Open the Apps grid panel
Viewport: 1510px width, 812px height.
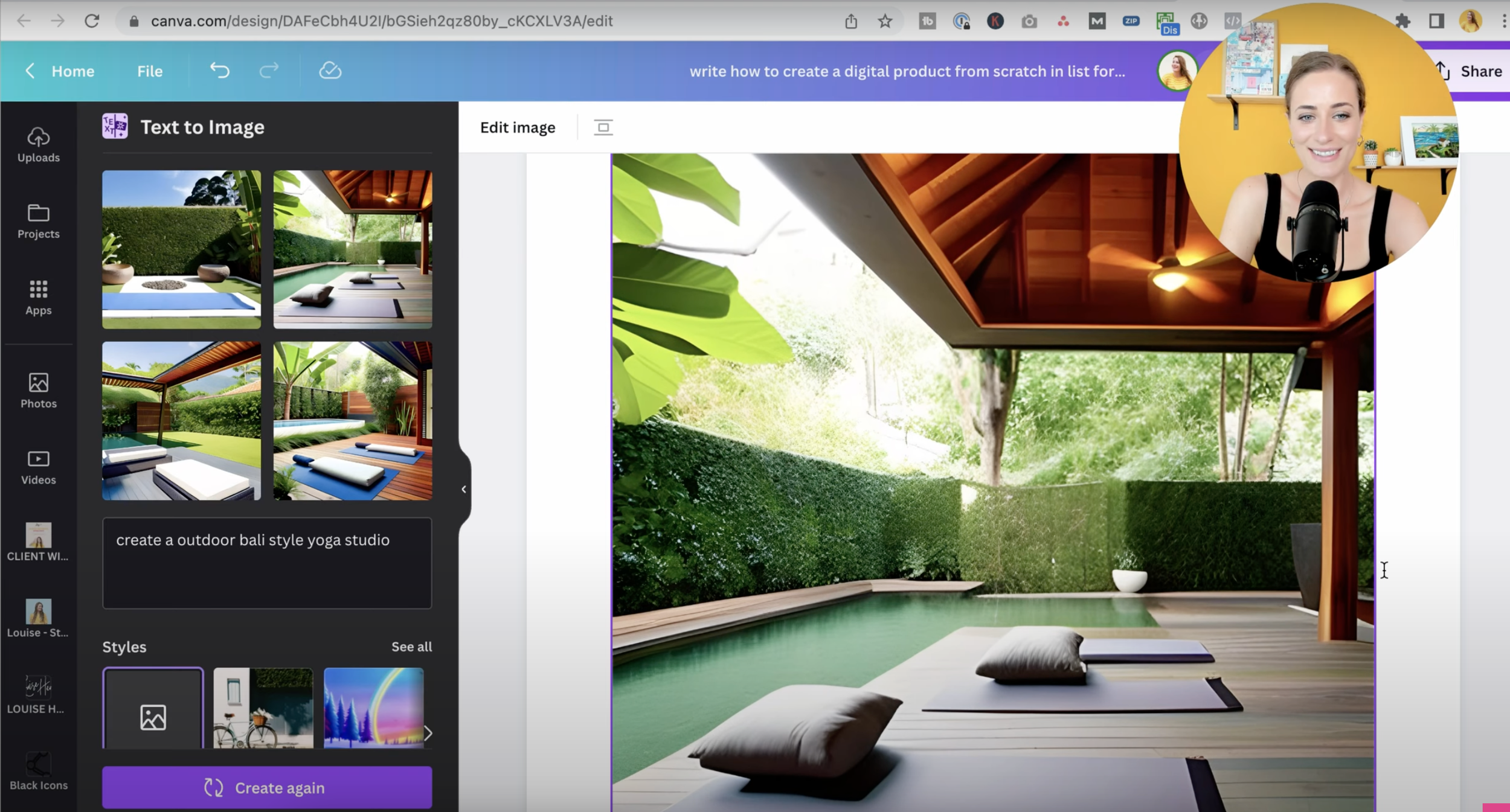click(x=39, y=298)
